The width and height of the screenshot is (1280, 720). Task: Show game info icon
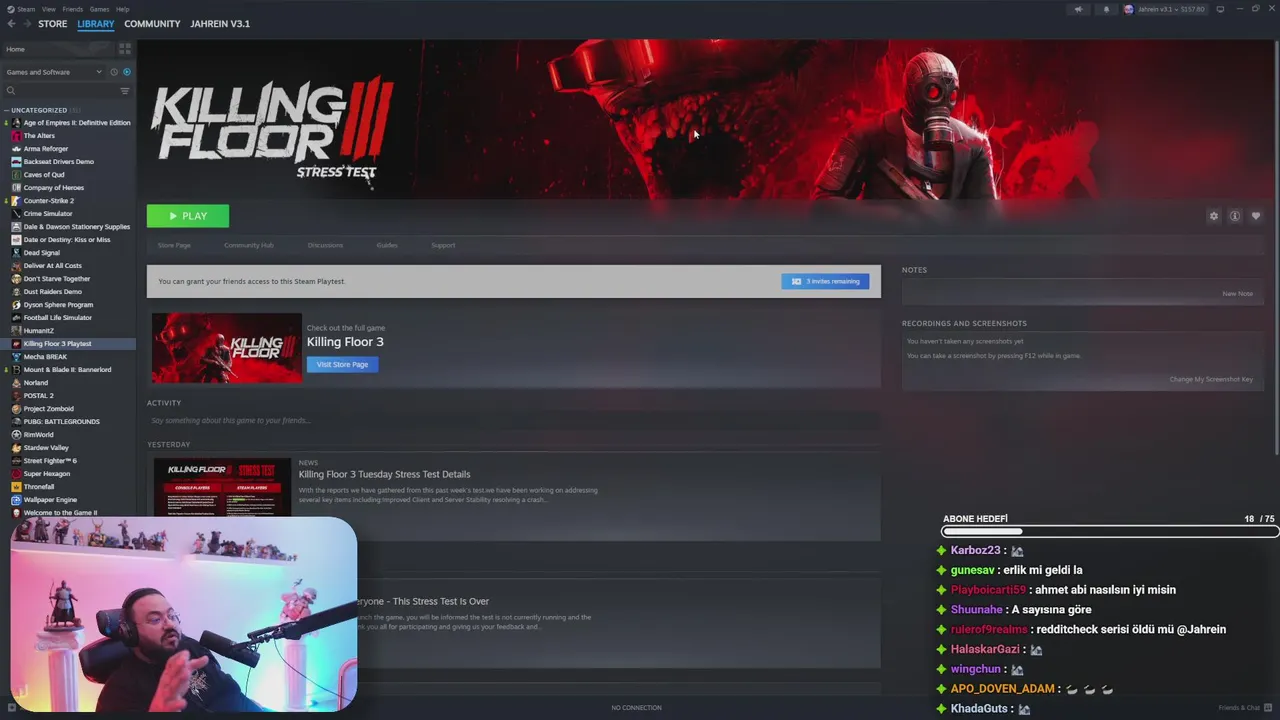tap(1235, 216)
